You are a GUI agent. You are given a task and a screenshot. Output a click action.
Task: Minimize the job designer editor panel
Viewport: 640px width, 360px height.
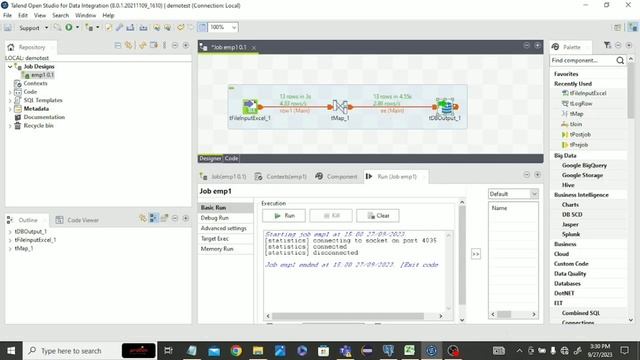pyautogui.click(x=527, y=45)
